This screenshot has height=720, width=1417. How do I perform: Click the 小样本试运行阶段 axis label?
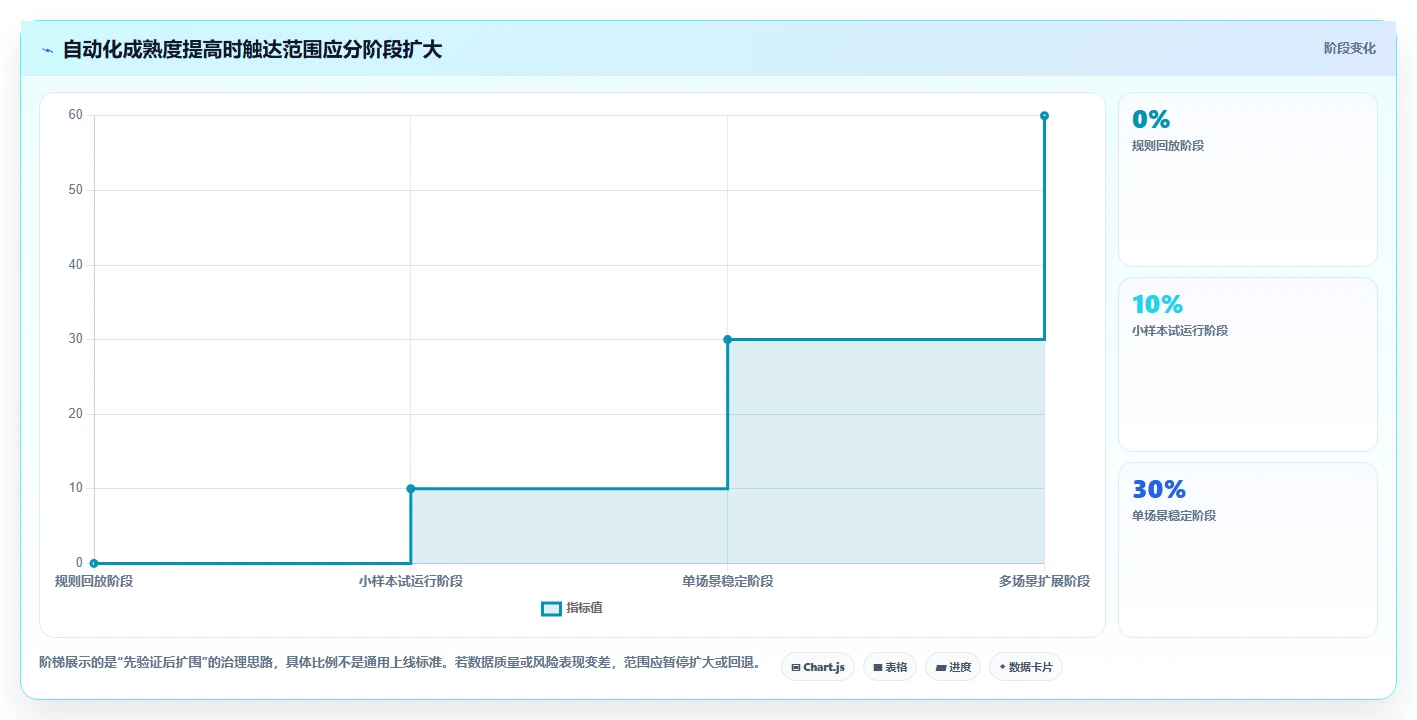tap(411, 581)
